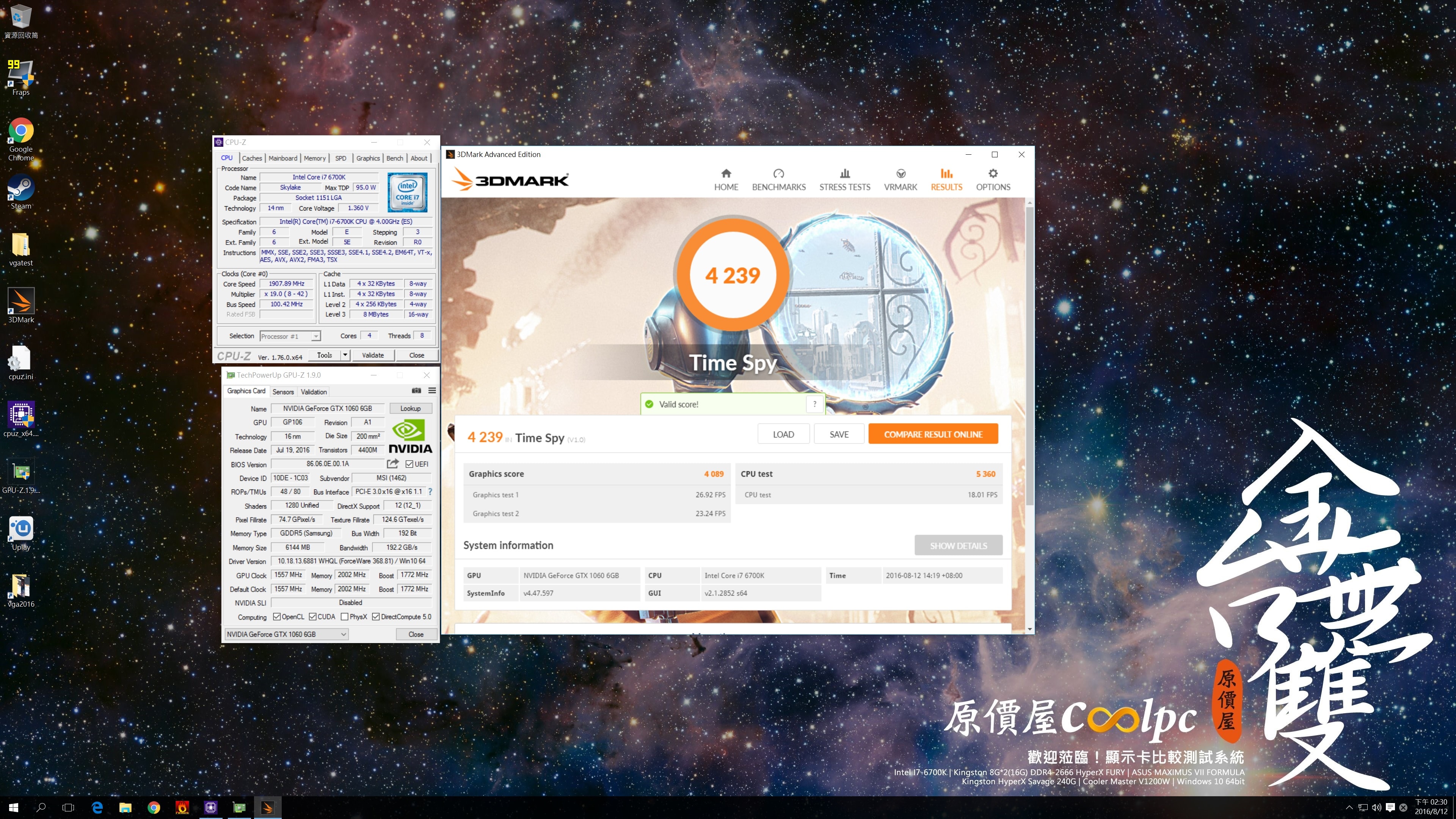Click 3DMark results vertical scrollbar

click(1030, 356)
